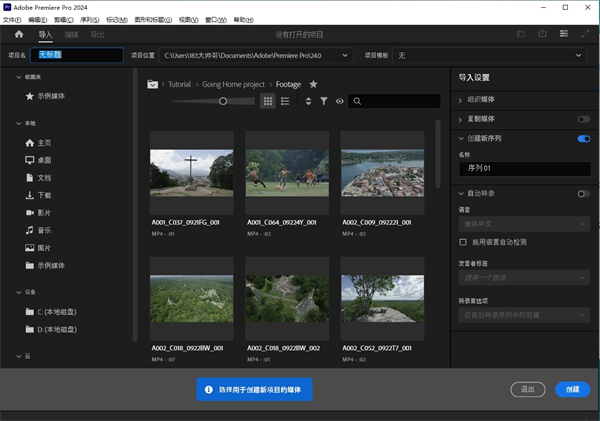600x421 pixels.
Task: Click the sort order icon
Action: pyautogui.click(x=308, y=101)
